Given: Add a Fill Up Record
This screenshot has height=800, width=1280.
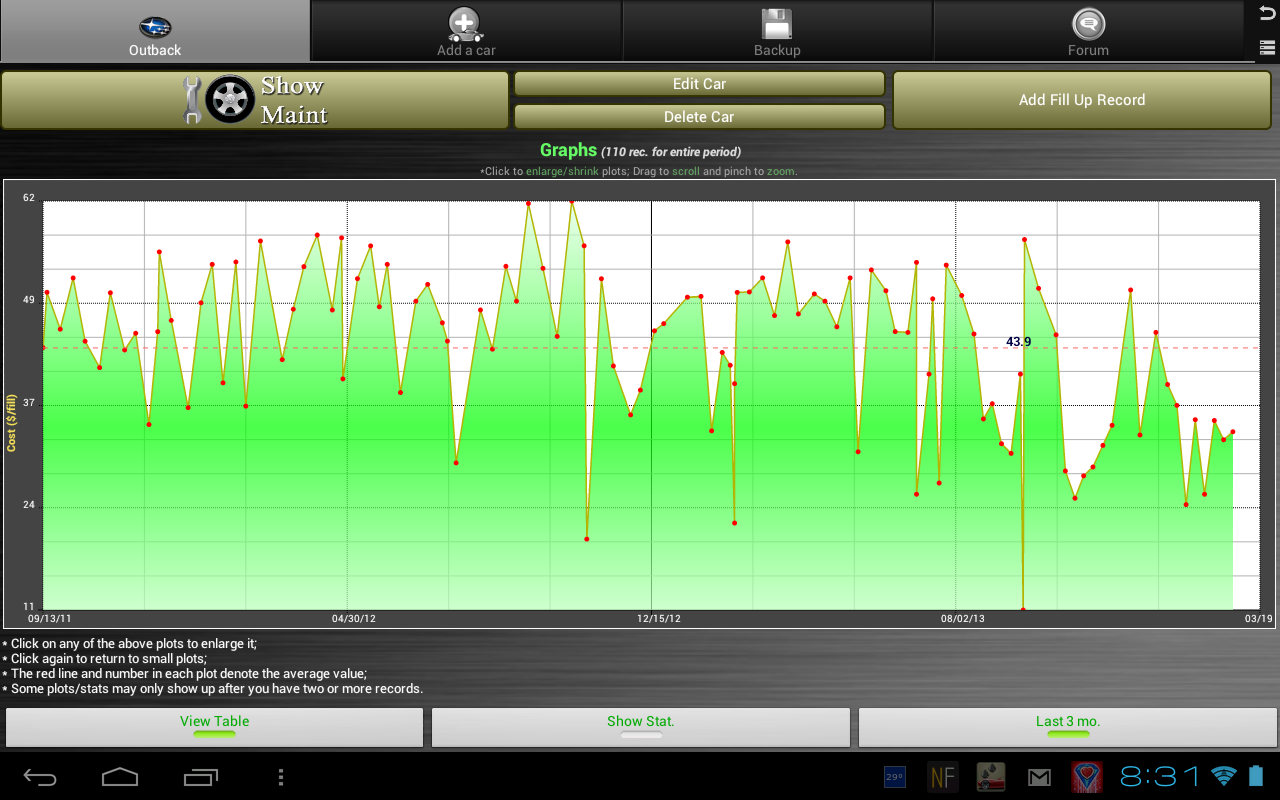Looking at the screenshot, I should [1082, 100].
